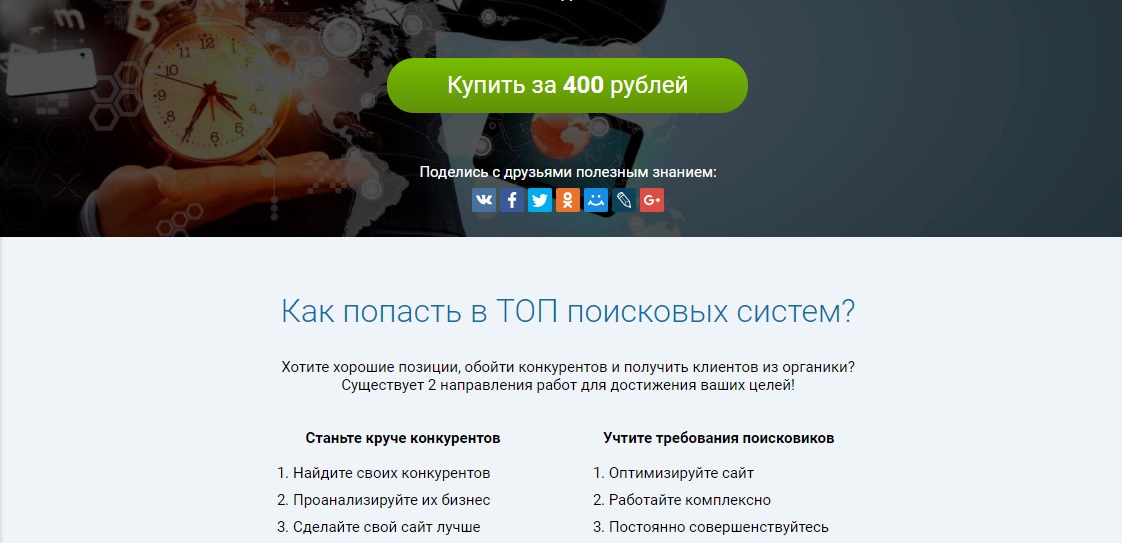Click the 'Как попасть в ТОП поисковых систем?' heading

[x=567, y=312]
